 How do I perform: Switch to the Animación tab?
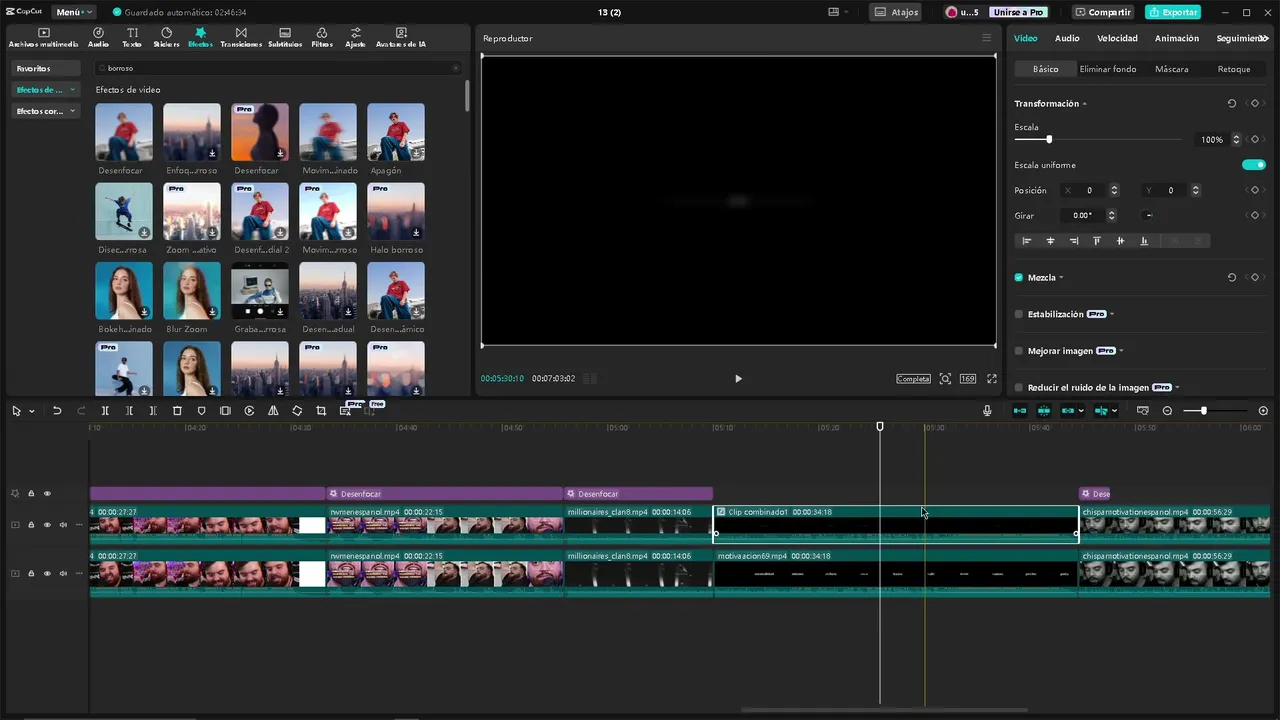1177,38
